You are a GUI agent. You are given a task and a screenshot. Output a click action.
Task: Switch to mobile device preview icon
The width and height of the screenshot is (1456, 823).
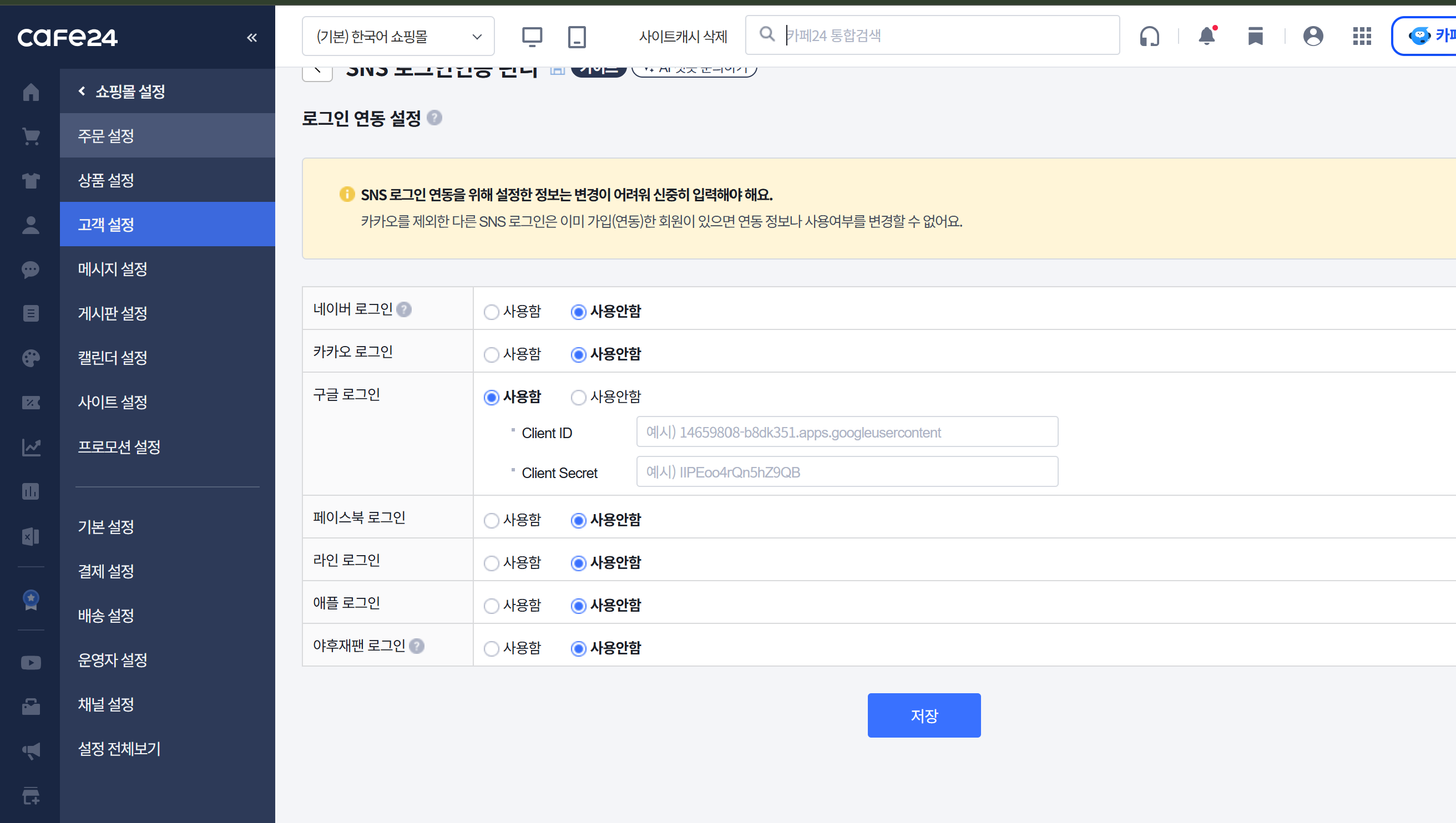pyautogui.click(x=577, y=37)
